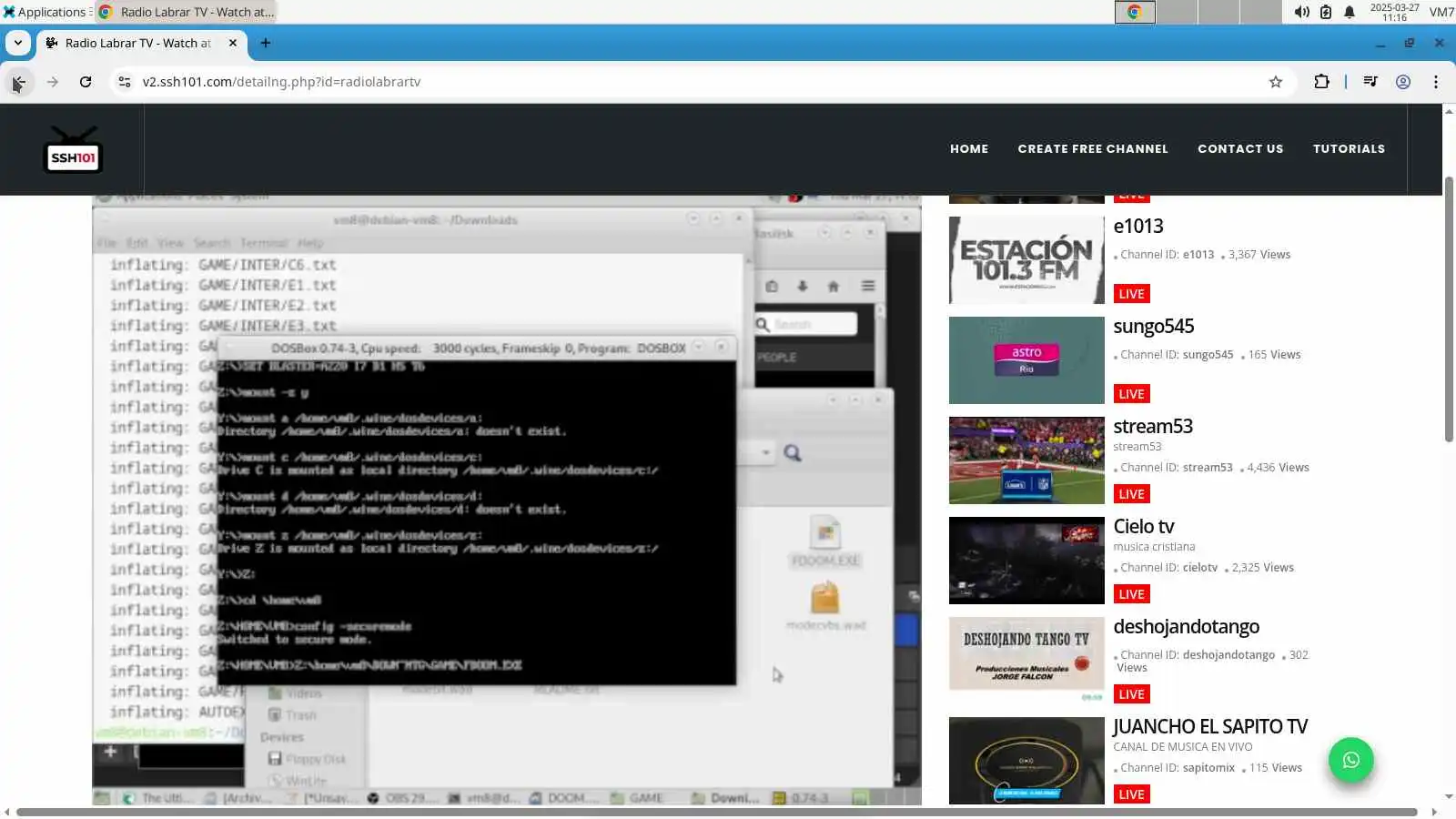This screenshot has width=1456, height=819.
Task: Open the Estación 101.3 FM channel thumbnail
Action: tap(1026, 260)
